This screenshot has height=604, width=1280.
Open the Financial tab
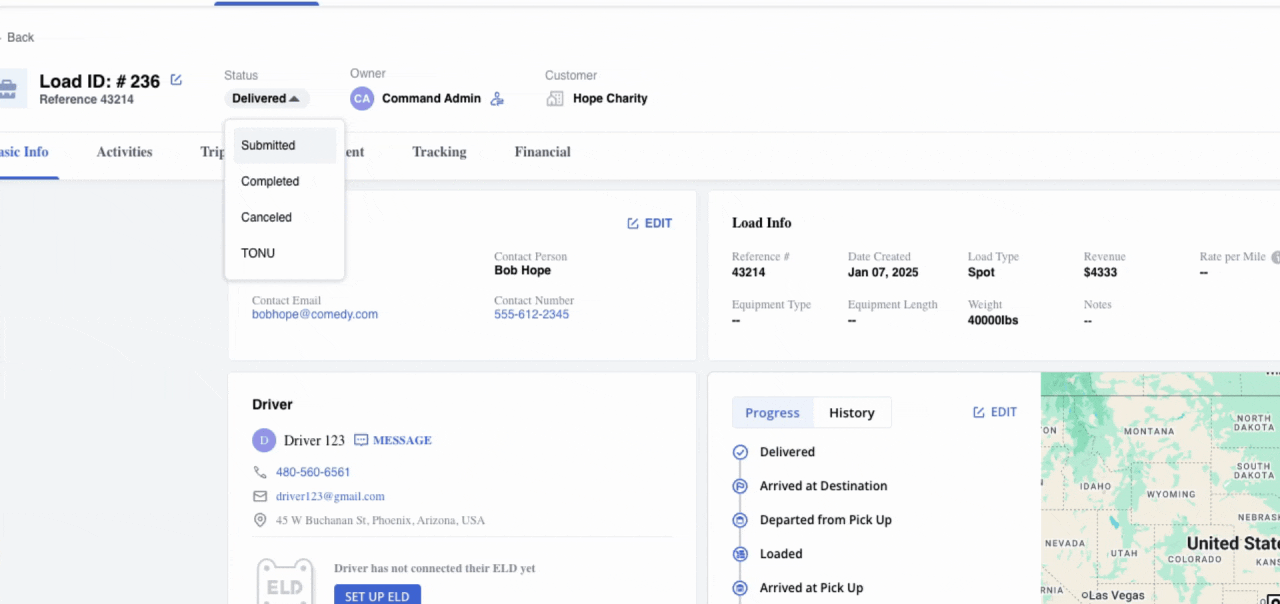542,152
